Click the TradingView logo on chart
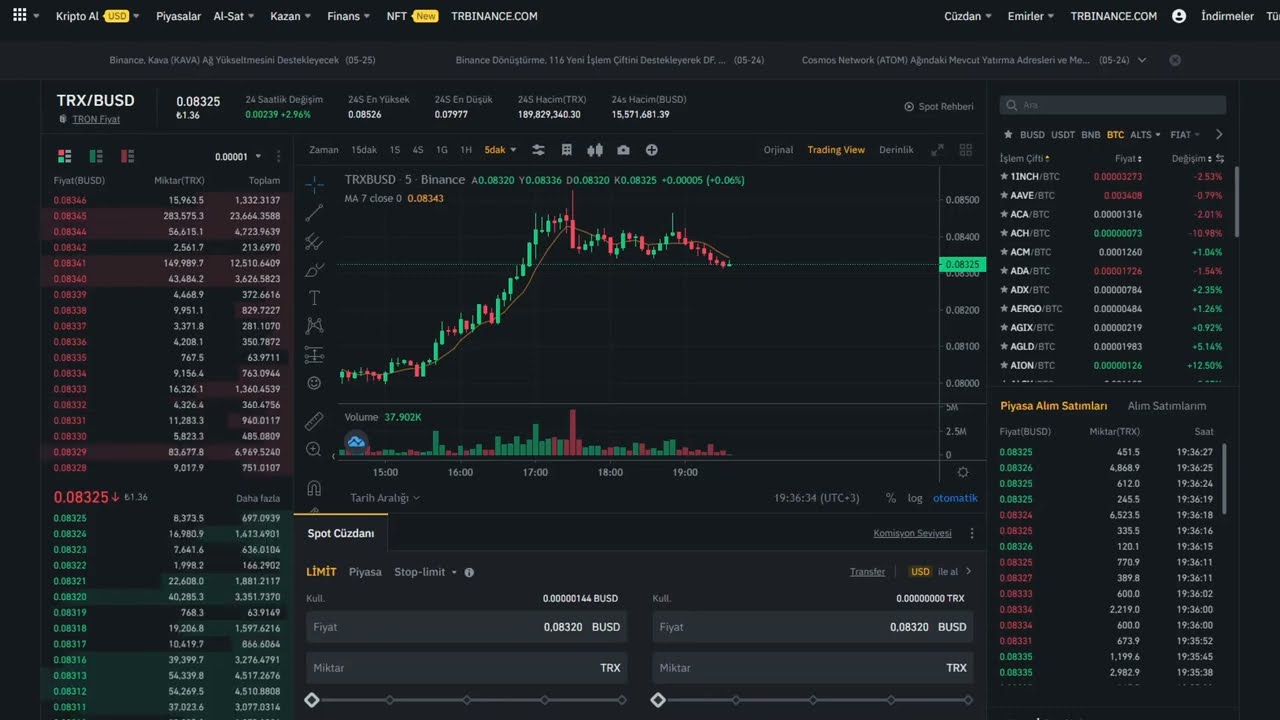Screen dimensions: 1280x720 click(356, 442)
